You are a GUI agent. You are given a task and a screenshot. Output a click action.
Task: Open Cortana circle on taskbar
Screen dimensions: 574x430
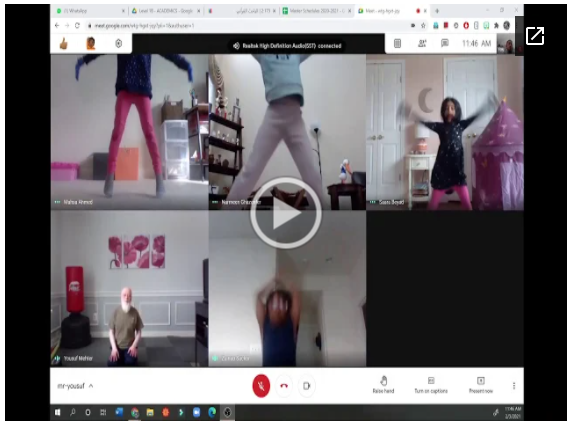click(88, 412)
